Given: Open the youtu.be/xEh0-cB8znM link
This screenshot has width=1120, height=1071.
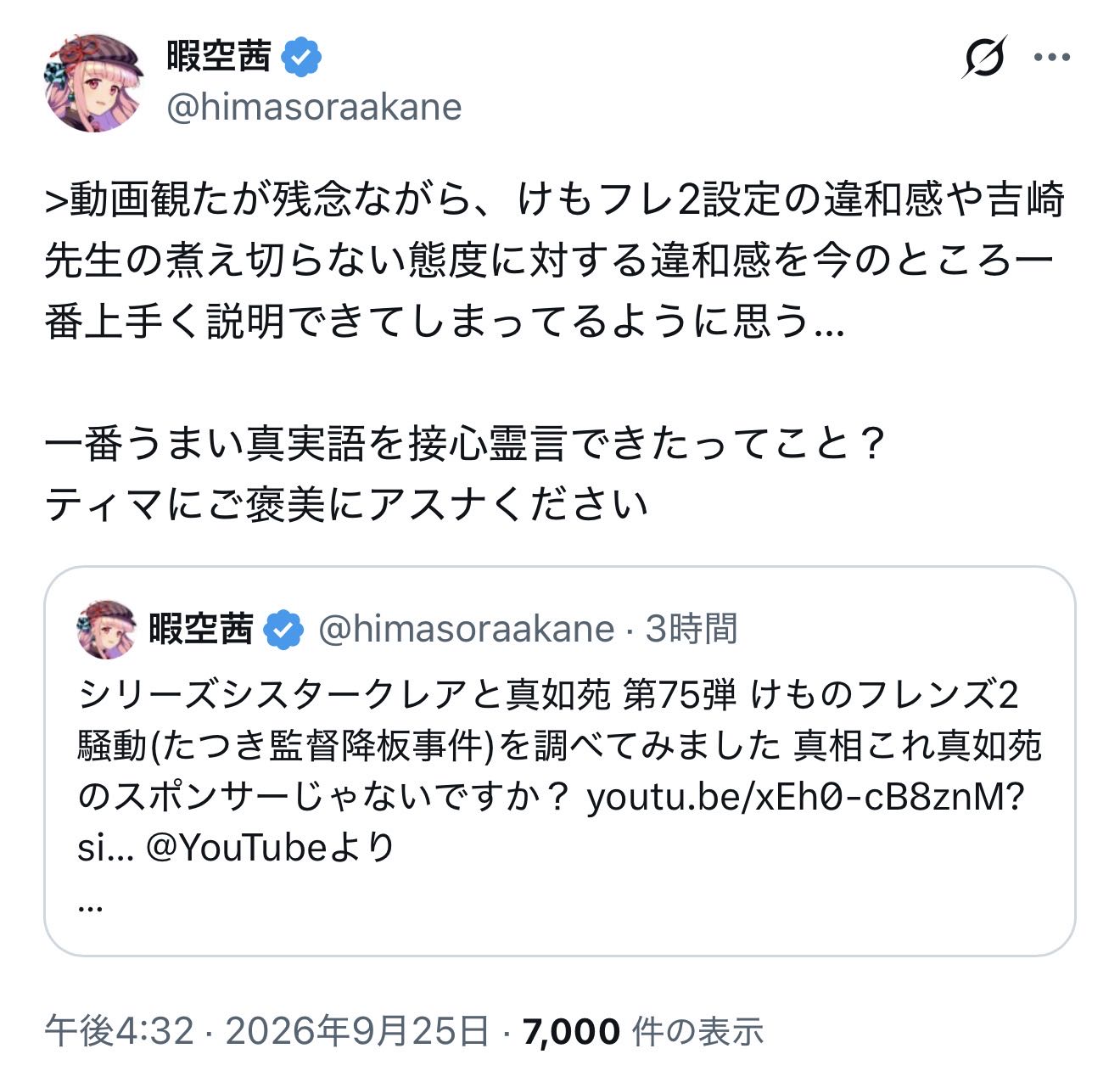Looking at the screenshot, I should [x=806, y=797].
